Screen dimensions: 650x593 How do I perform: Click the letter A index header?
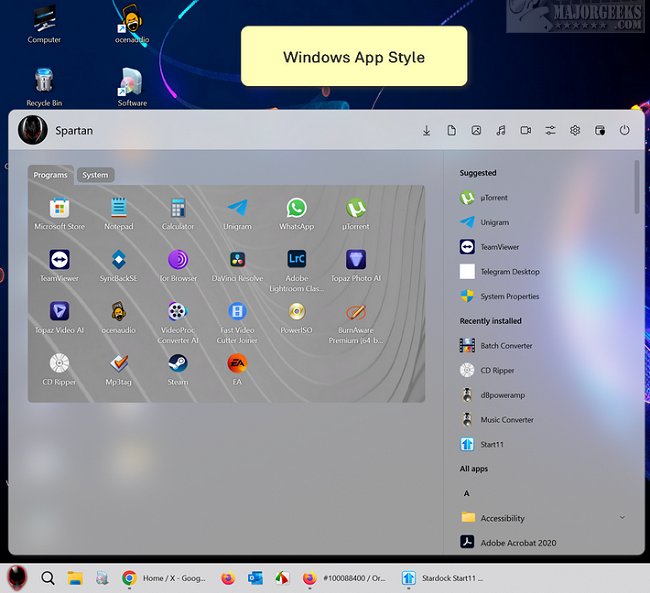[x=466, y=493]
